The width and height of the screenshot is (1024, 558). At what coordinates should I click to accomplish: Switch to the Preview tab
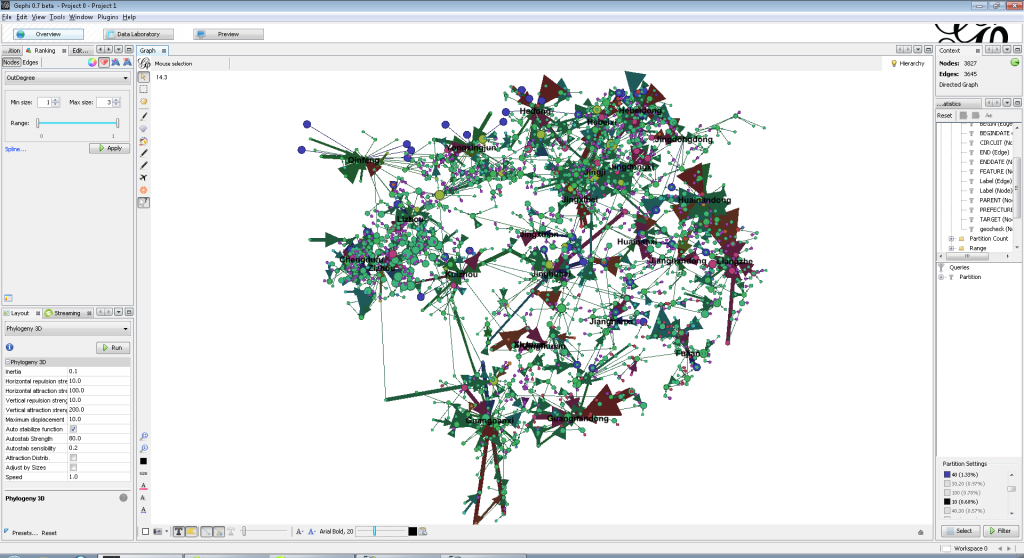point(229,34)
